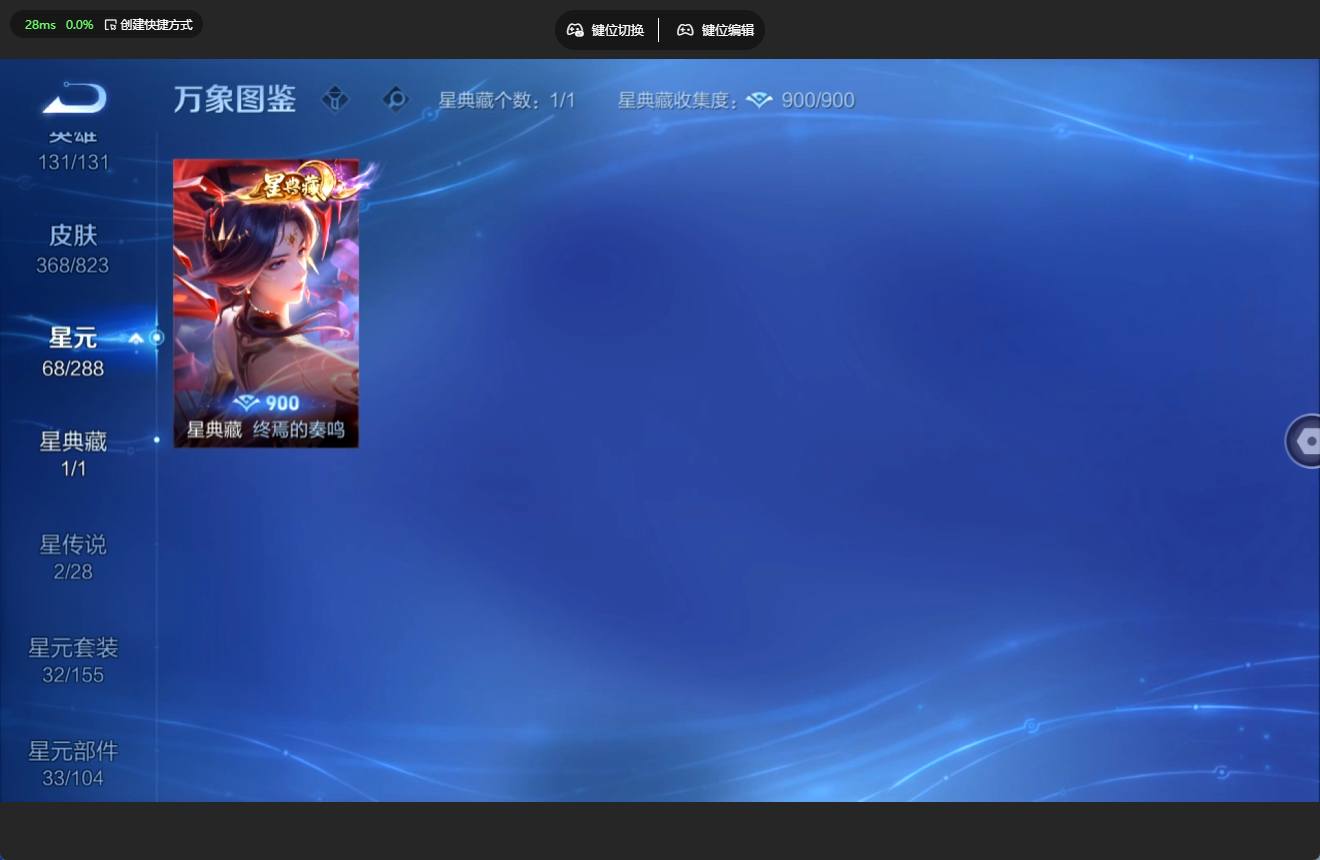Image resolution: width=1320 pixels, height=860 pixels.
Task: Click the 万象图鉴 title text
Action: (235, 99)
